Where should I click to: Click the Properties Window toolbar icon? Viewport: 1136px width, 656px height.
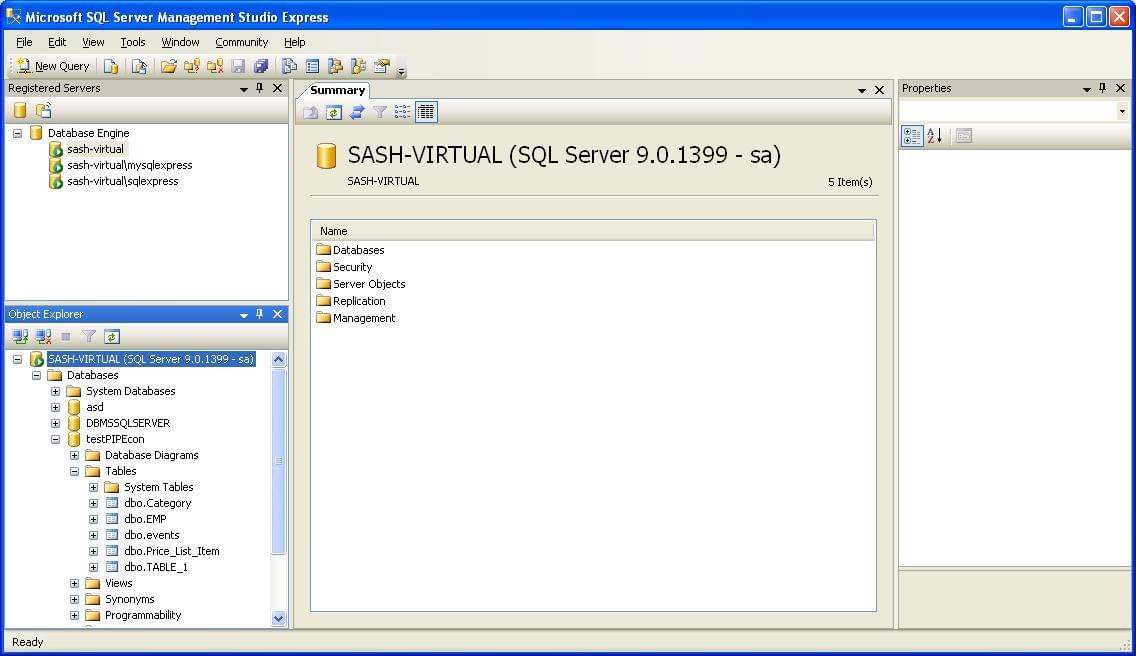click(x=382, y=67)
